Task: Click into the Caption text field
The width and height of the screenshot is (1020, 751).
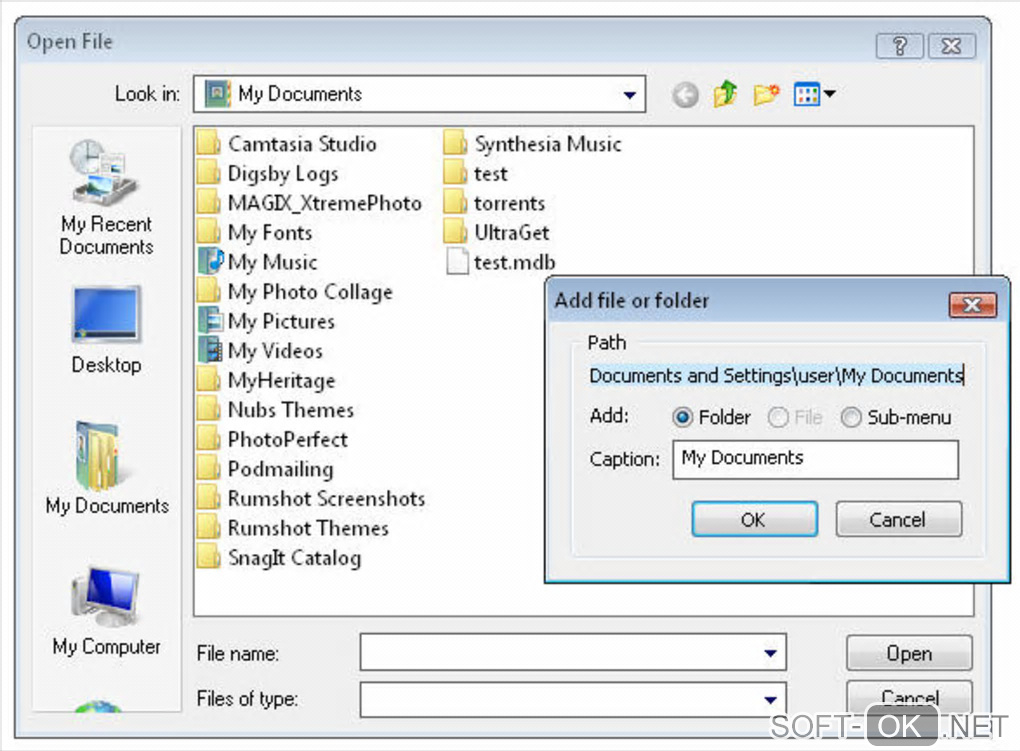Action: pyautogui.click(x=814, y=459)
